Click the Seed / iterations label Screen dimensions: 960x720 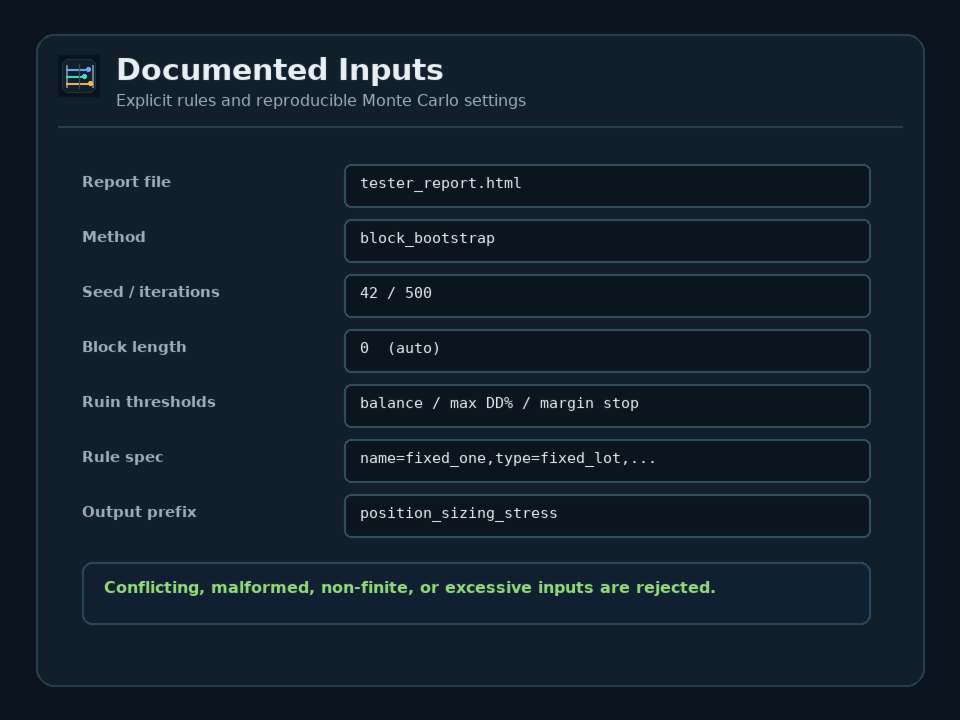151,292
